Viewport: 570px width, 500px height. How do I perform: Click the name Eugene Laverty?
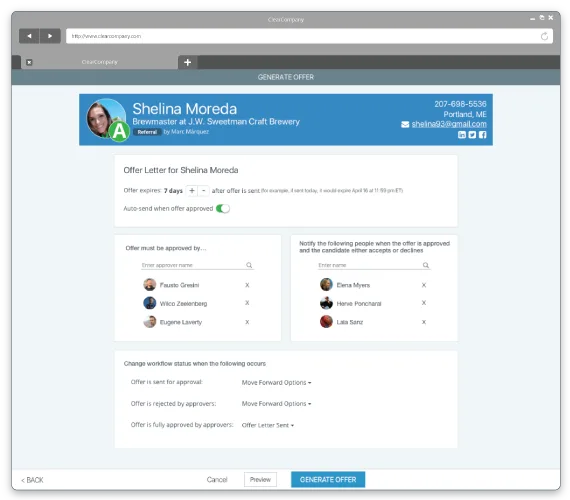pos(181,322)
